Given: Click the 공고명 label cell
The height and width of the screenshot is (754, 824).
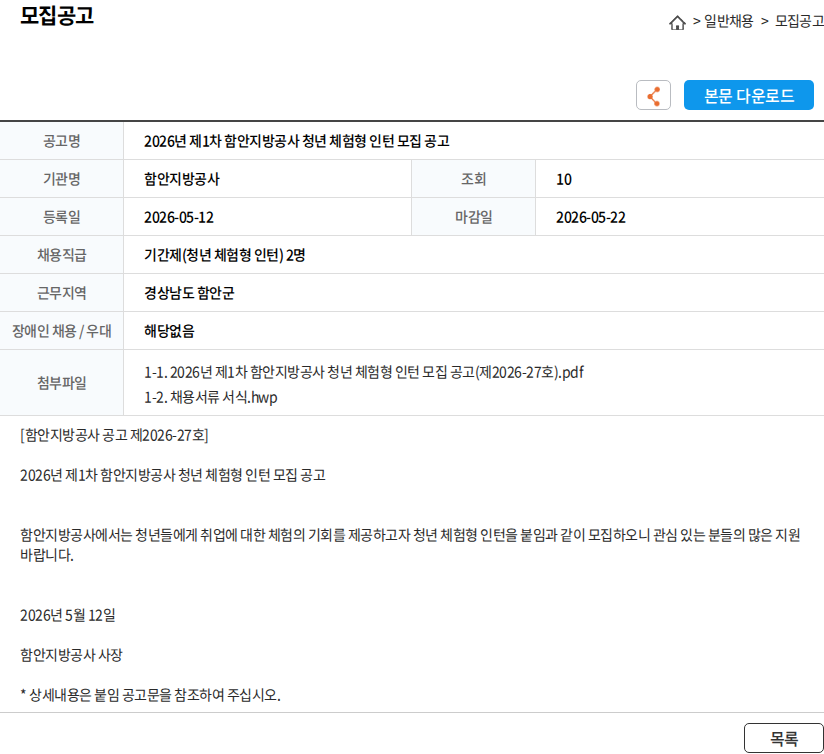Looking at the screenshot, I should tap(61, 141).
